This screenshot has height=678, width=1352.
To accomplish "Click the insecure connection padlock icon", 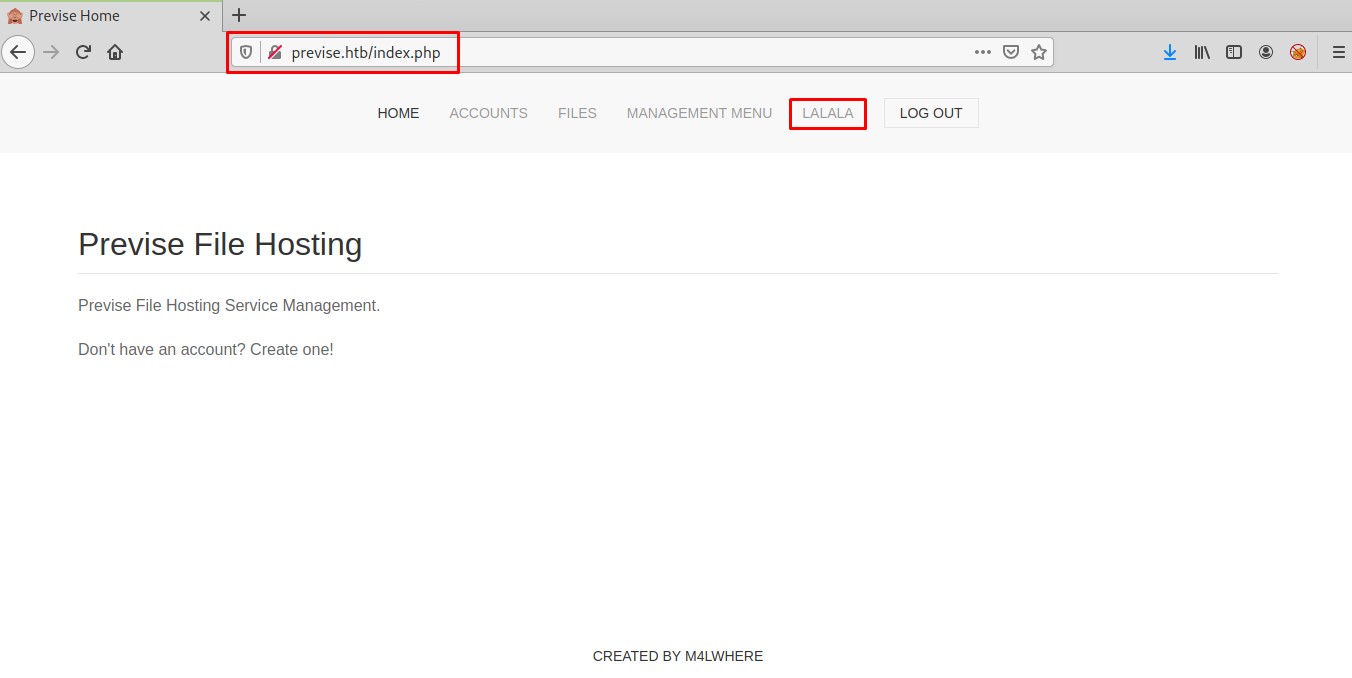I will (x=275, y=52).
